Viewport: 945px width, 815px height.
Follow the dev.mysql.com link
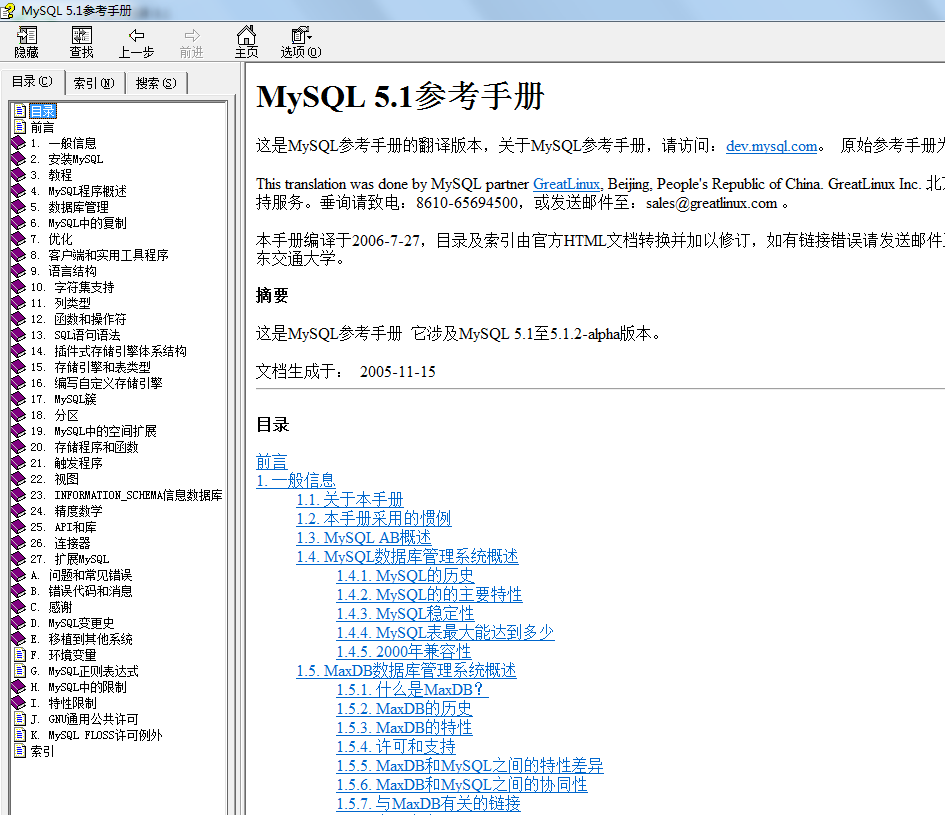(x=771, y=146)
